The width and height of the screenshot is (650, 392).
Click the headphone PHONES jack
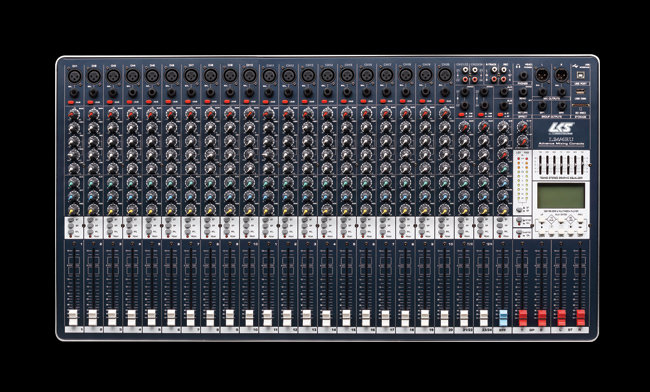pos(523,75)
